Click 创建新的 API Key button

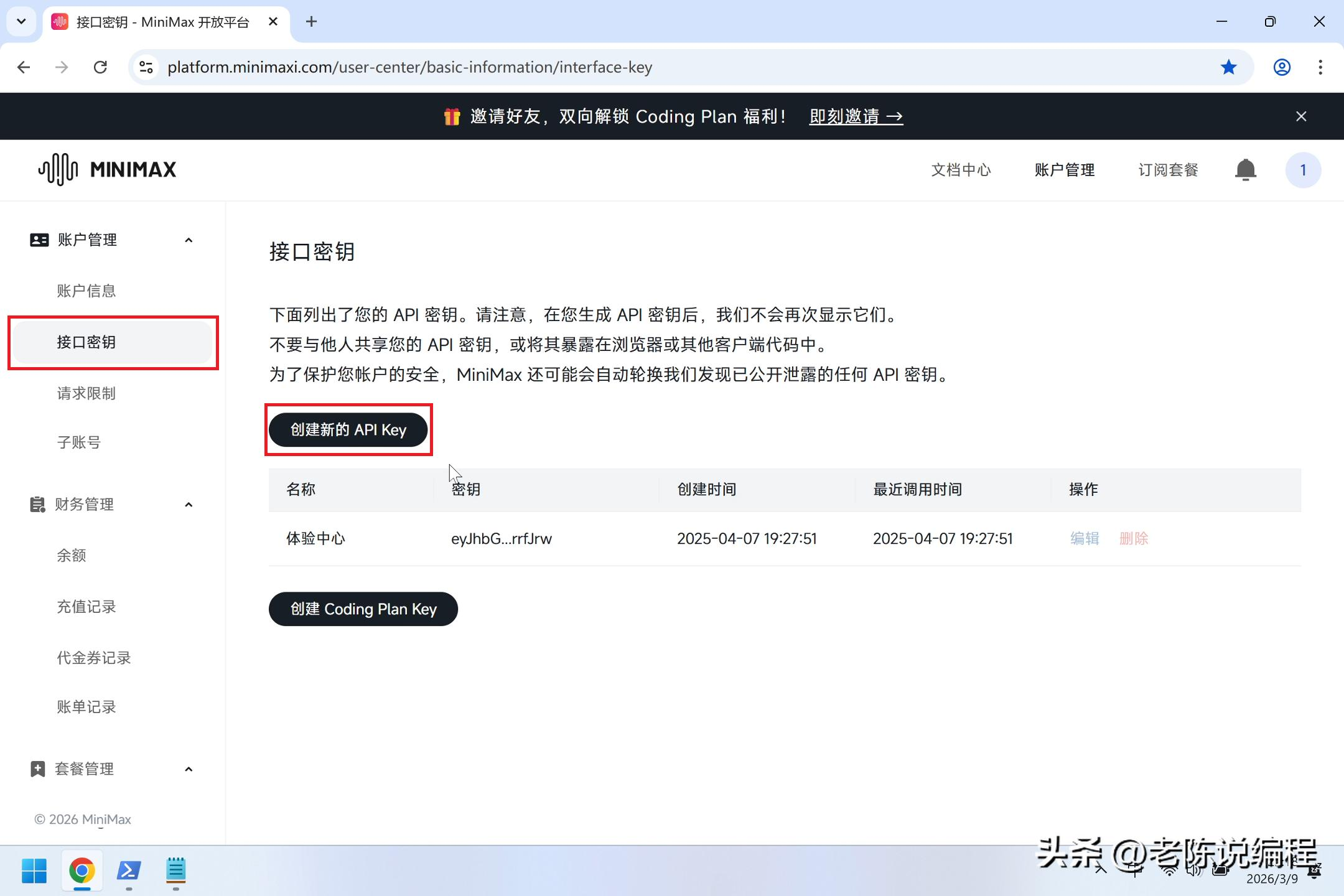[x=348, y=430]
